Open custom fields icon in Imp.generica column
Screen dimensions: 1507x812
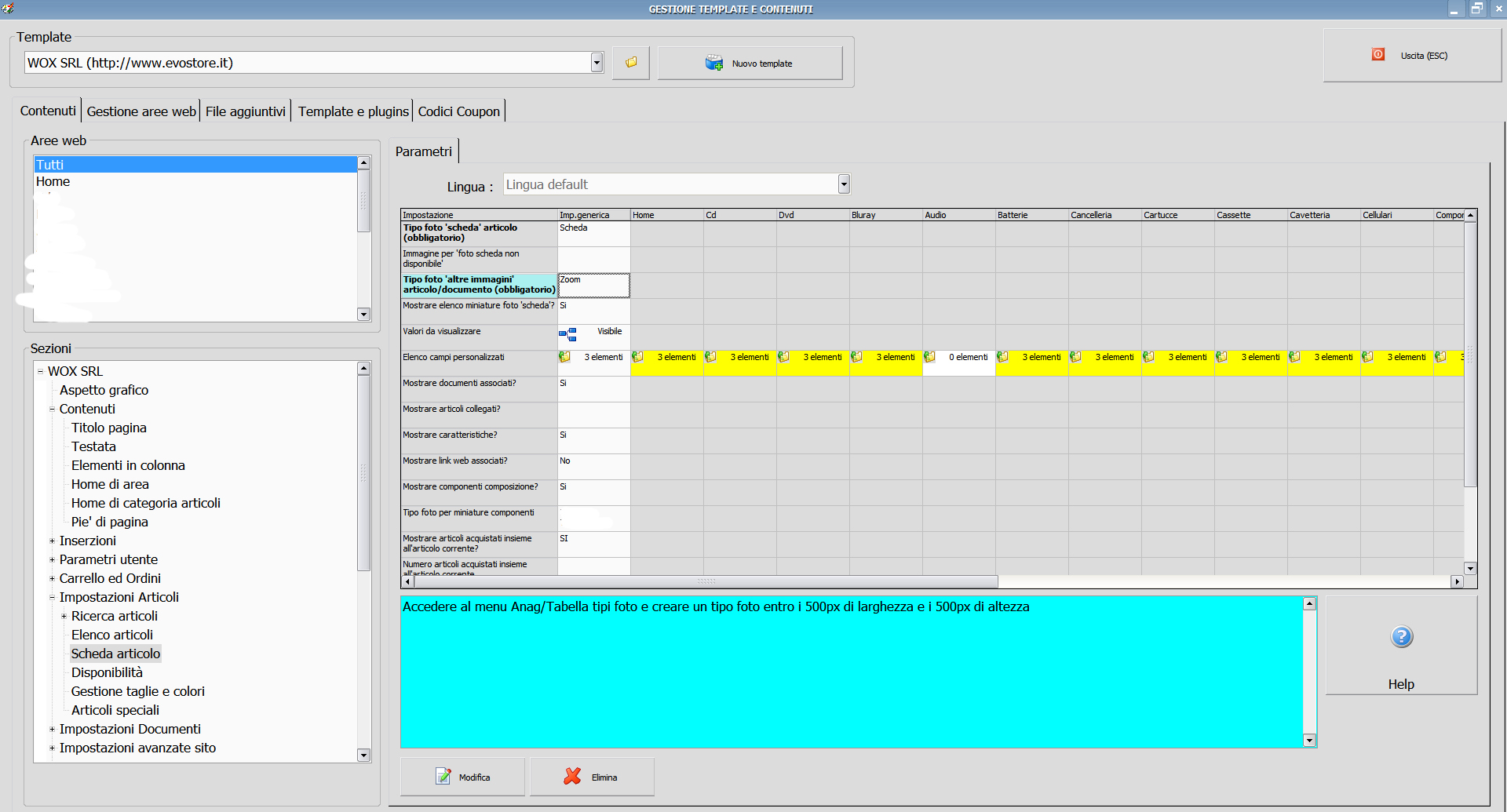point(565,358)
